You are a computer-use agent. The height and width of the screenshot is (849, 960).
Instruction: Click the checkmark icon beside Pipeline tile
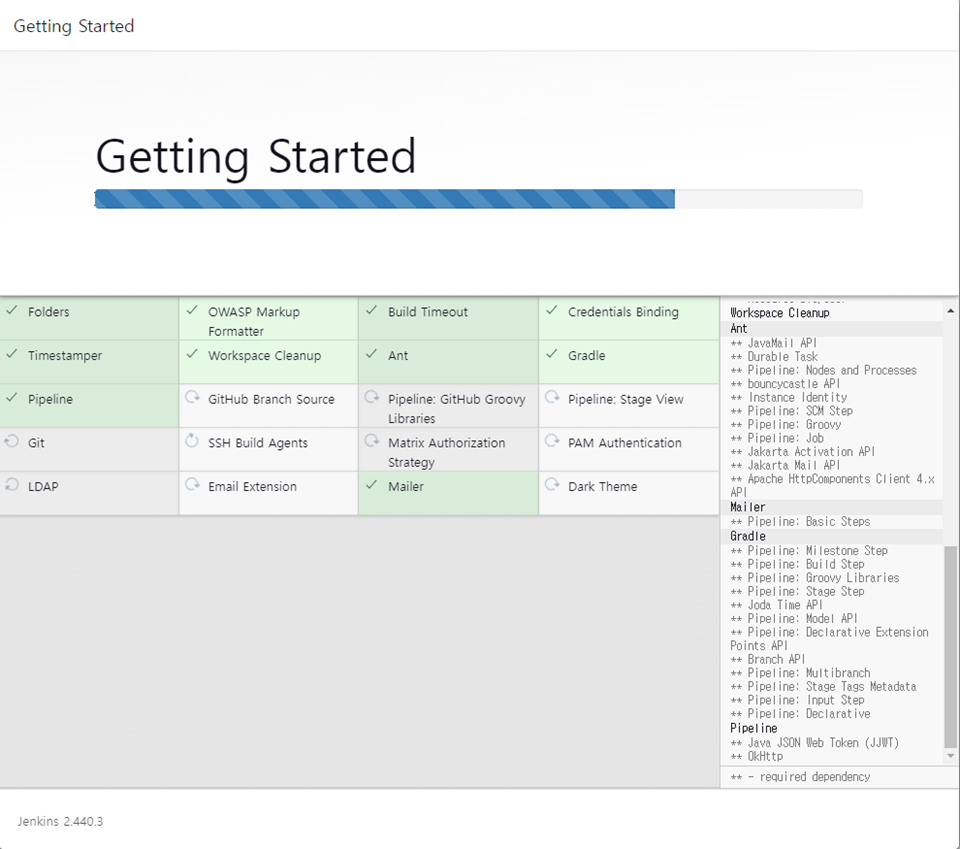[x=12, y=397]
